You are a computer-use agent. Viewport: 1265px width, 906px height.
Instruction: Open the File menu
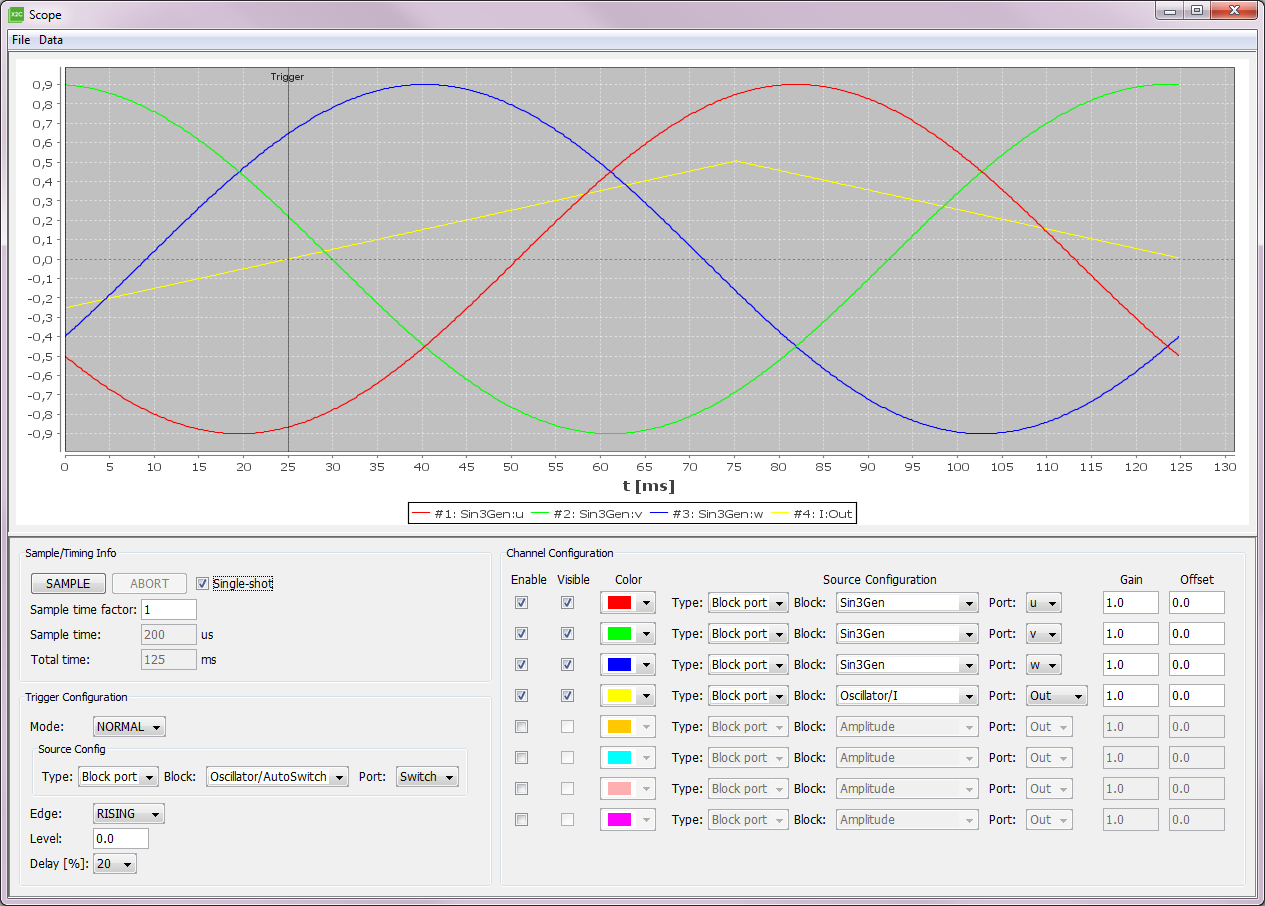click(21, 40)
